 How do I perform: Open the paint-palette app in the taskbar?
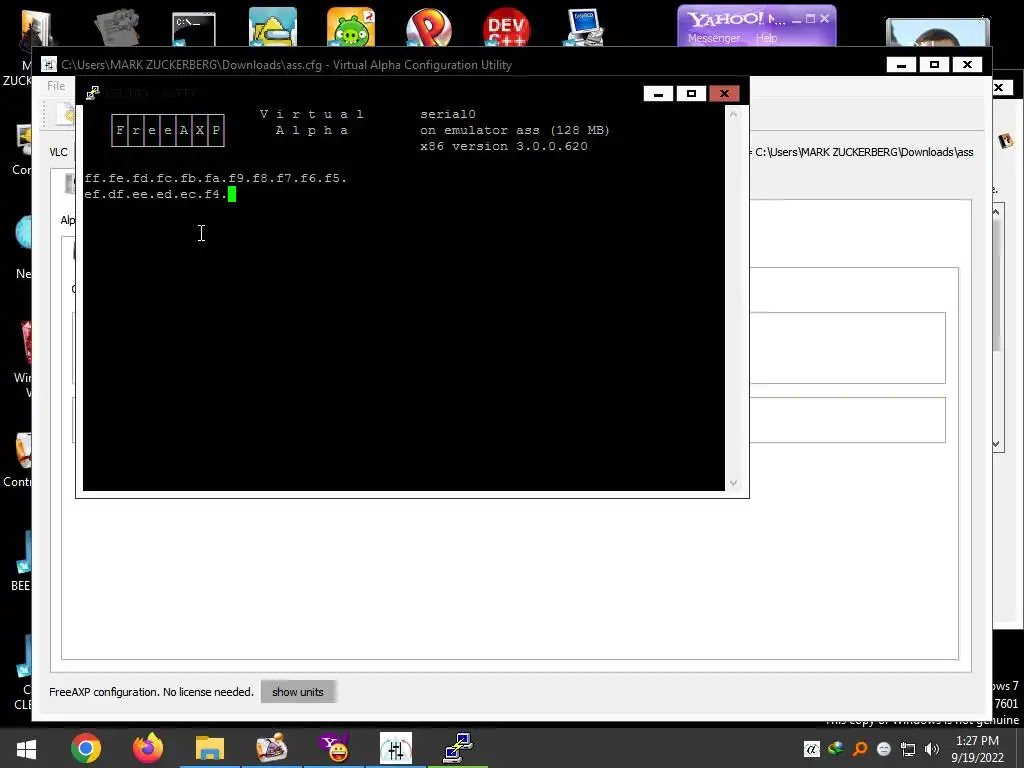pyautogui.click(x=272, y=748)
